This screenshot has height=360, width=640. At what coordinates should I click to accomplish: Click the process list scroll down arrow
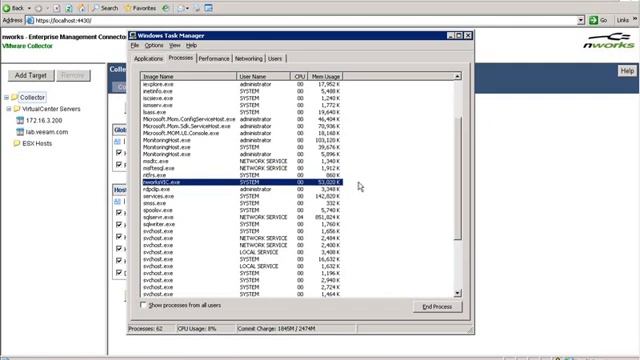point(458,293)
